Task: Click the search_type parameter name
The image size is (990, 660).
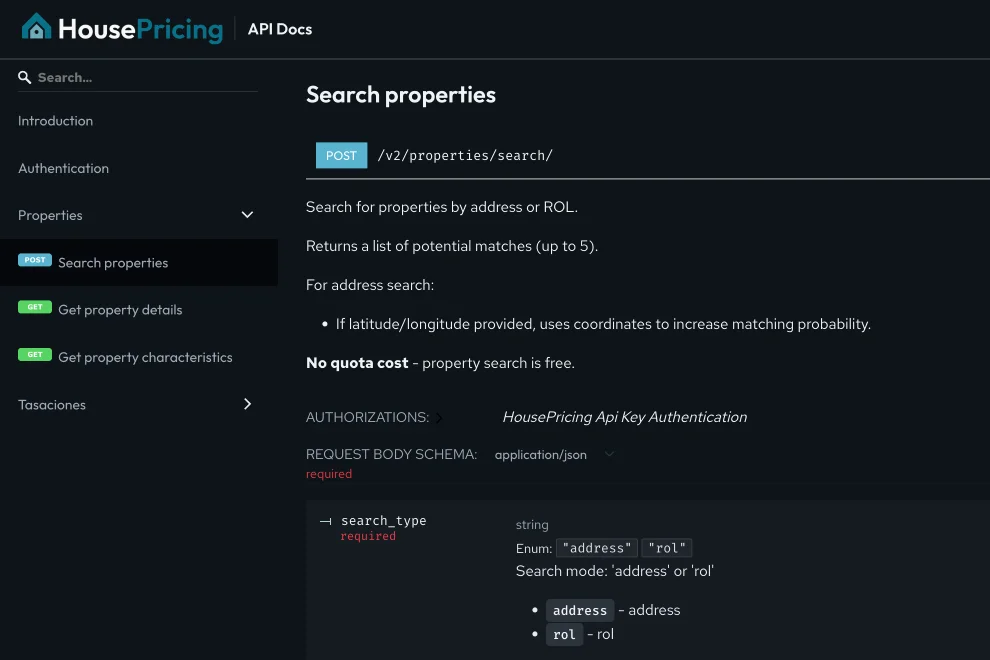Action: coord(383,521)
